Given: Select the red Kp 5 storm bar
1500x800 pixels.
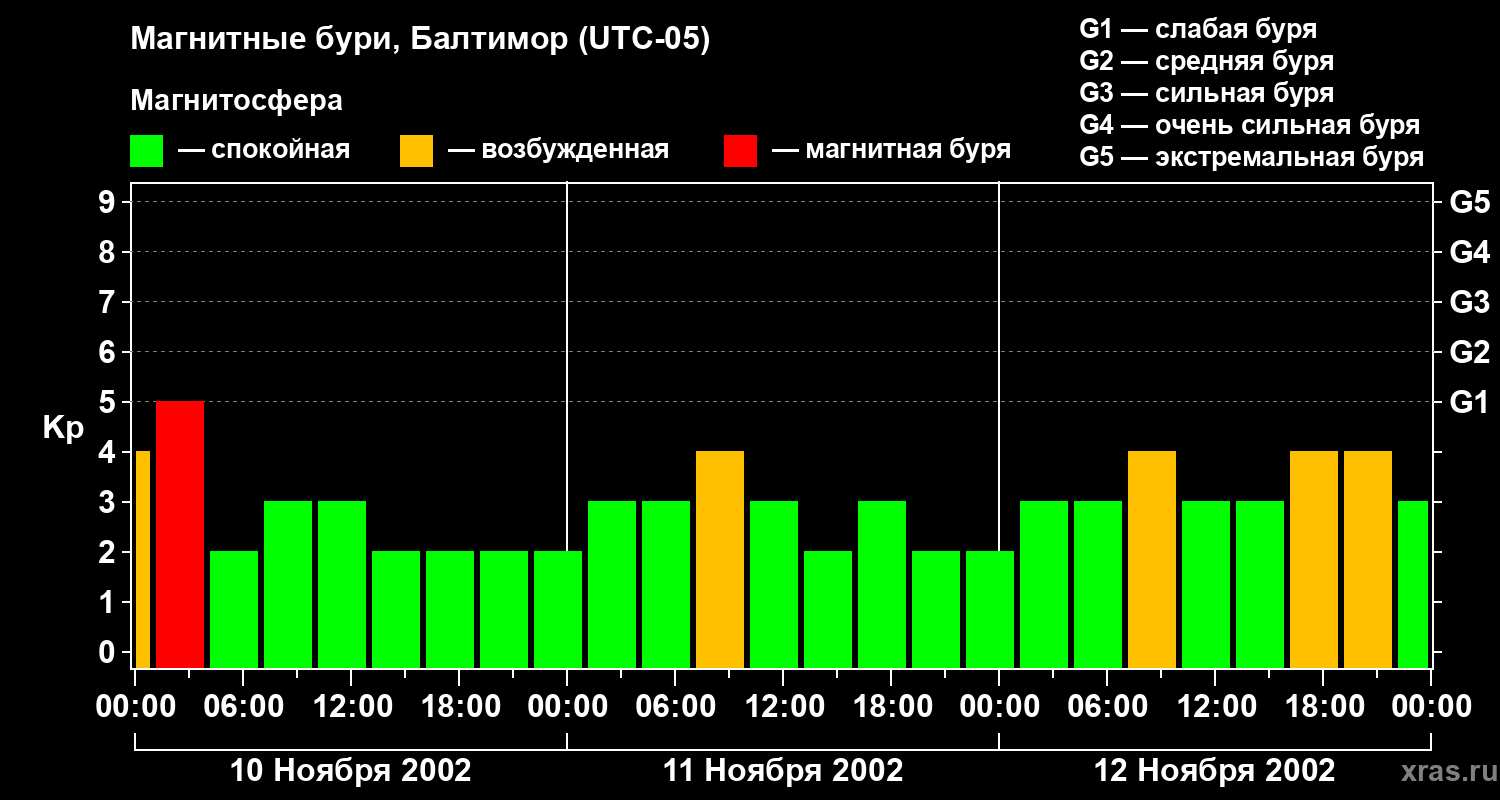Looking at the screenshot, I should (x=180, y=535).
